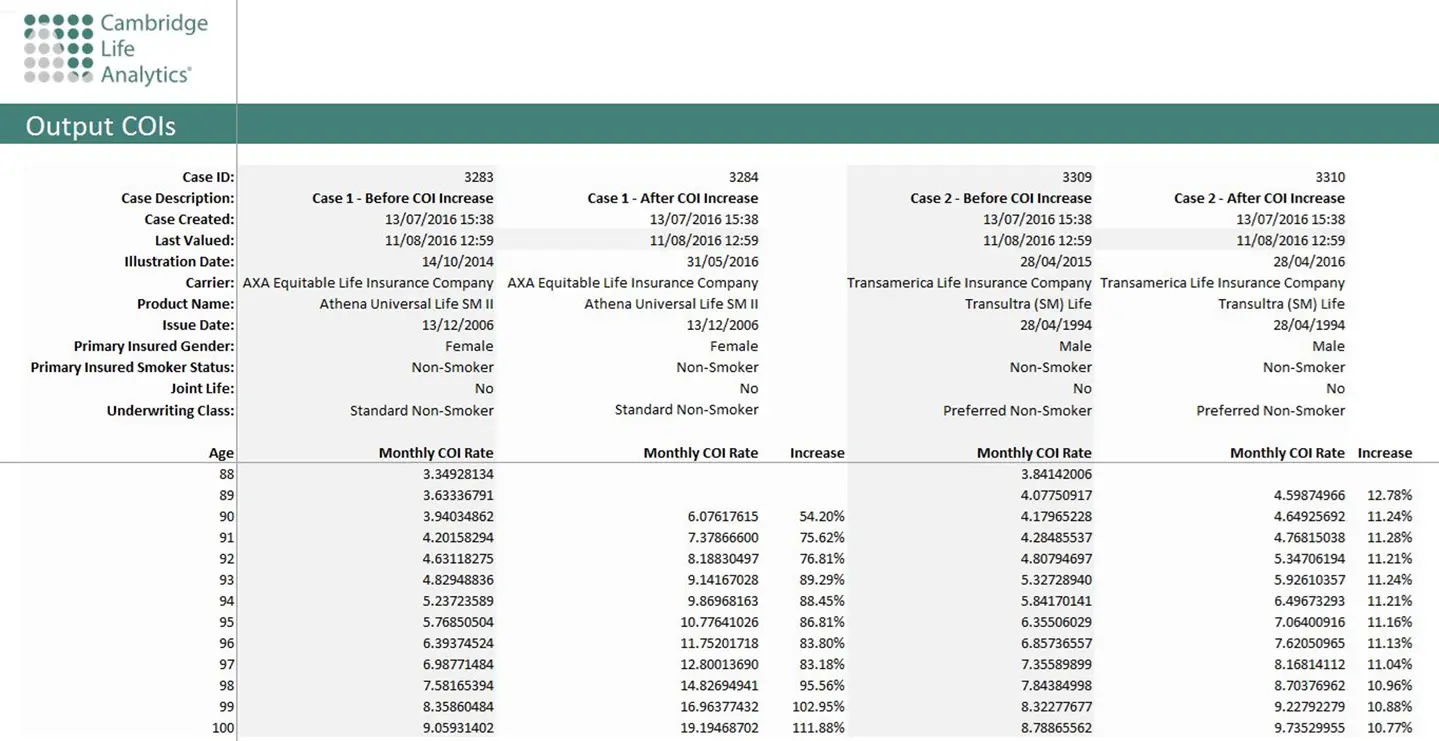The image size is (1439, 741).
Task: Select Athena Universal Life SM II for case 3283
Action: click(407, 304)
